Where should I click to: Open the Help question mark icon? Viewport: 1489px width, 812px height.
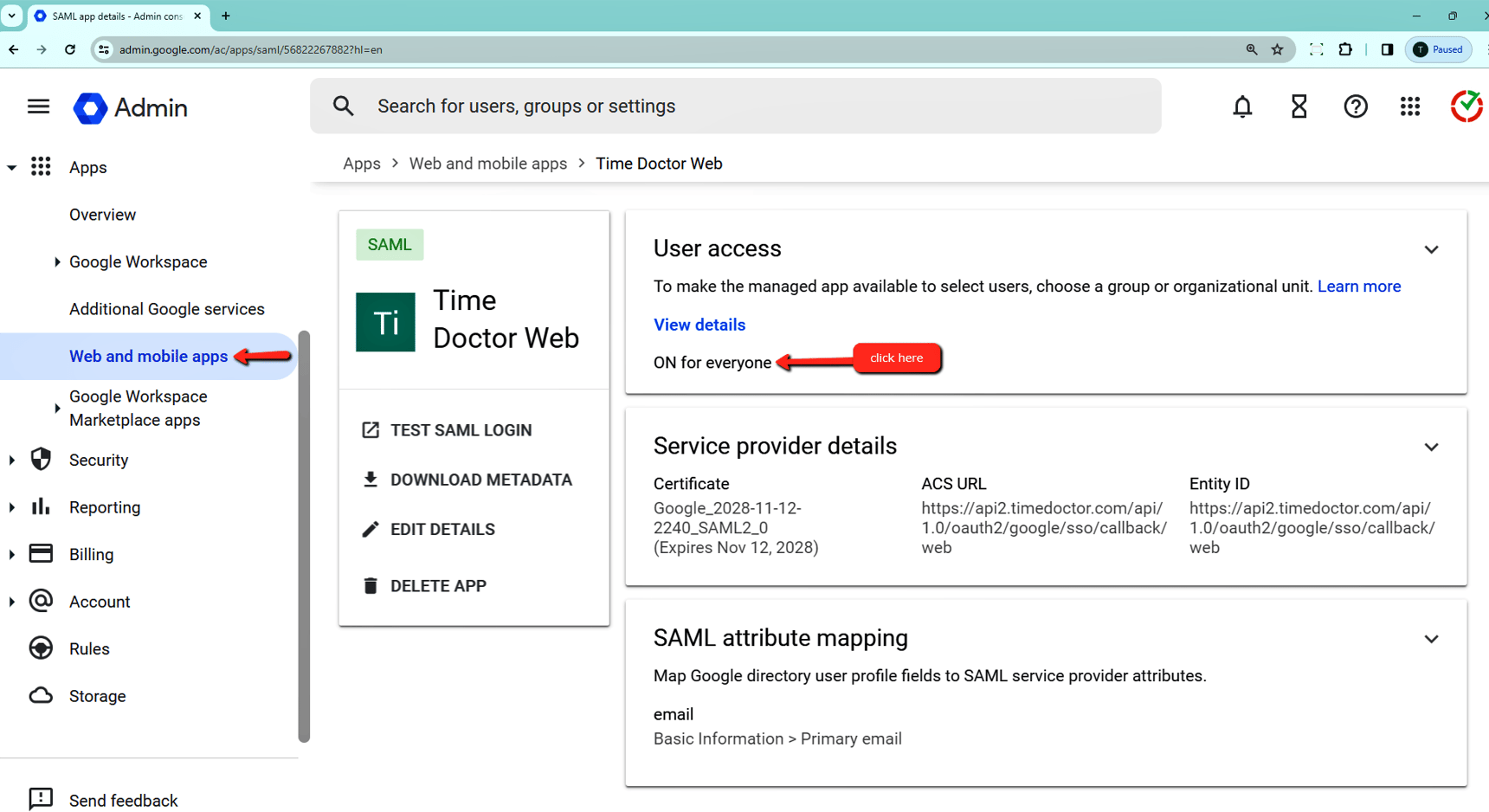1355,106
